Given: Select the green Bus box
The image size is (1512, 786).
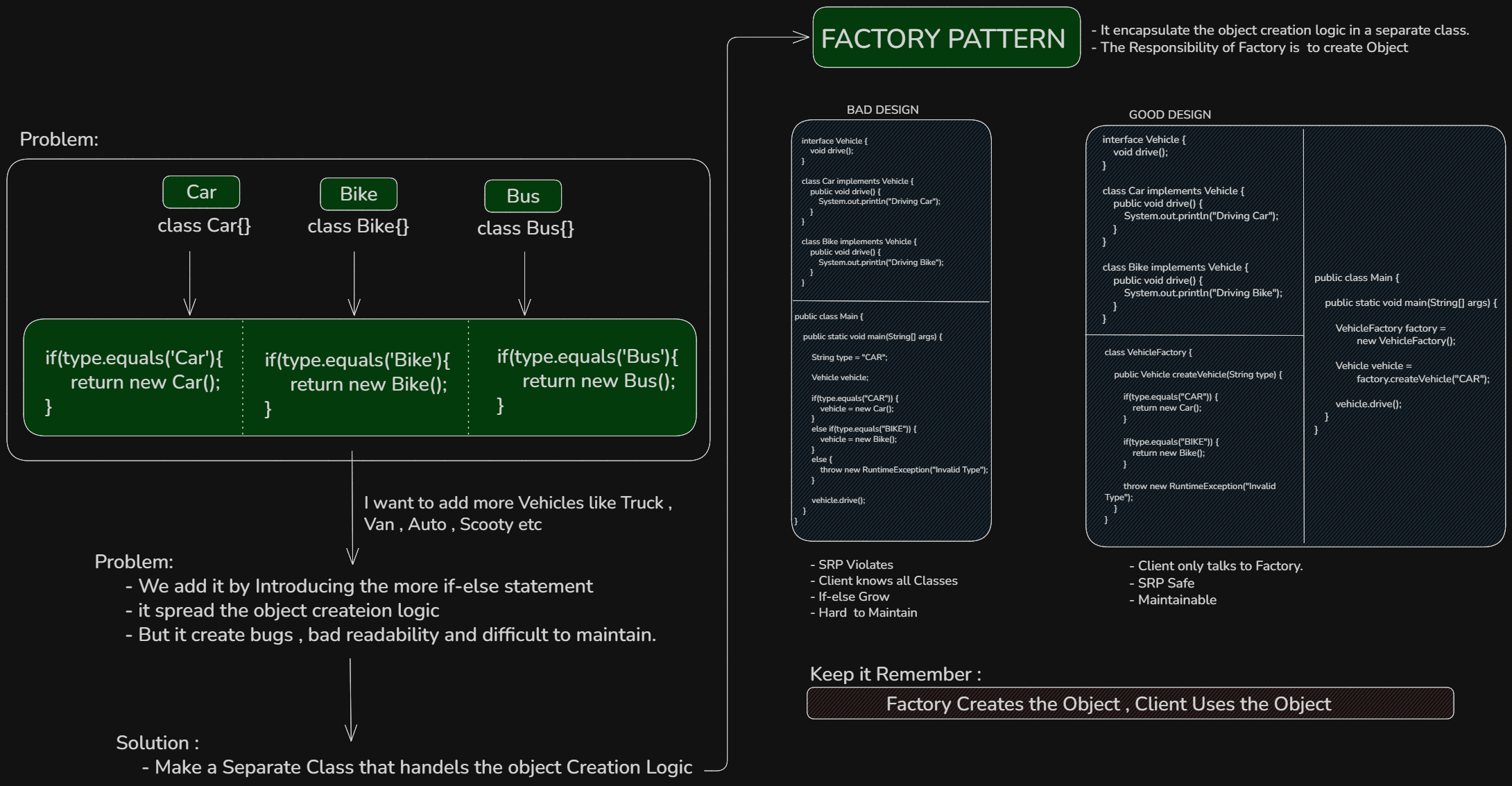Looking at the screenshot, I should [523, 196].
